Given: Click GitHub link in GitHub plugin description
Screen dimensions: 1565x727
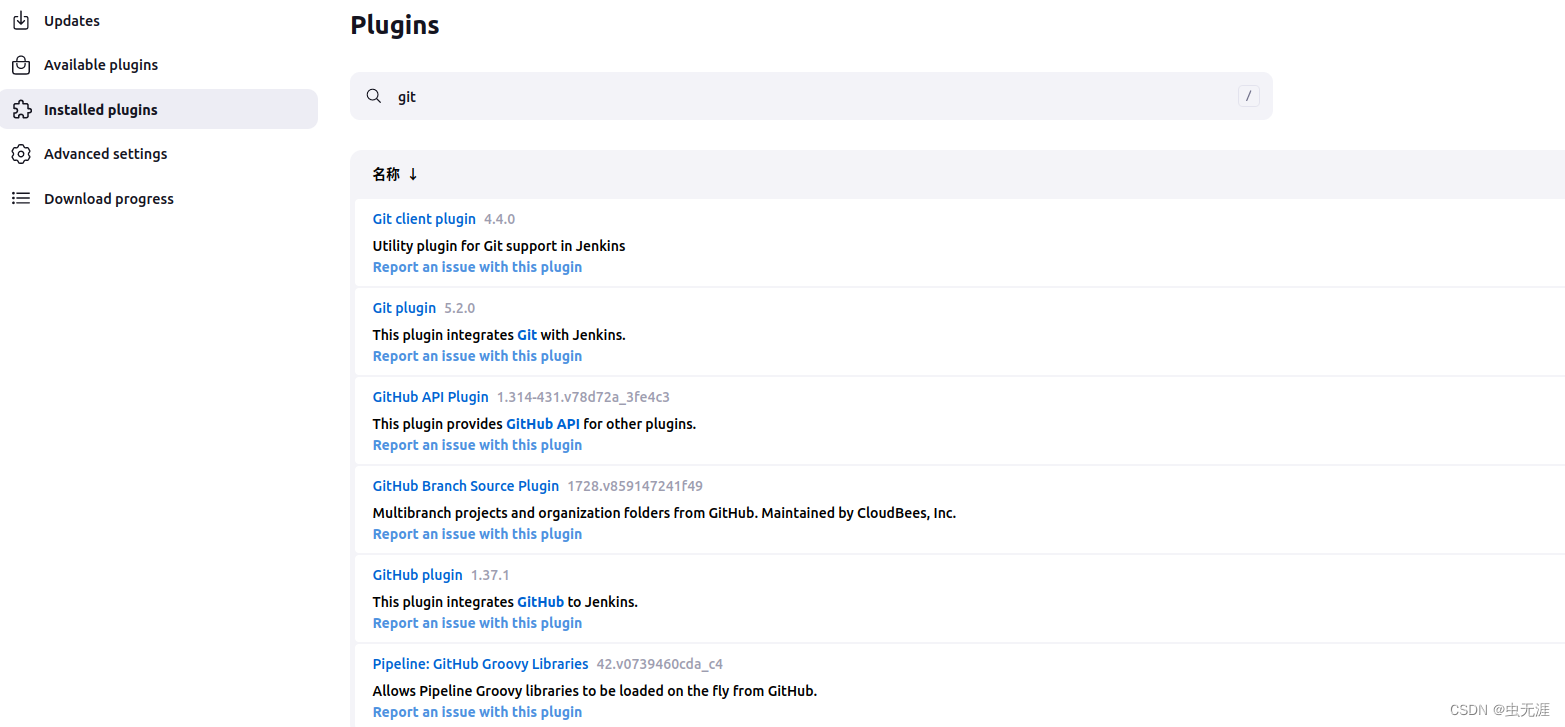Looking at the screenshot, I should pos(540,602).
